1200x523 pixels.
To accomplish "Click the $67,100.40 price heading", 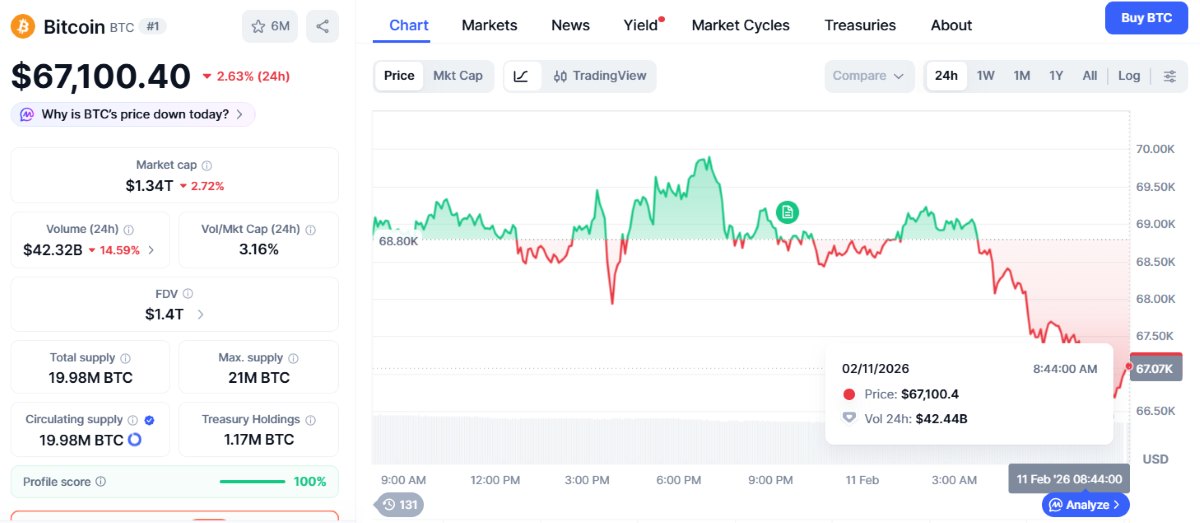I will [101, 76].
